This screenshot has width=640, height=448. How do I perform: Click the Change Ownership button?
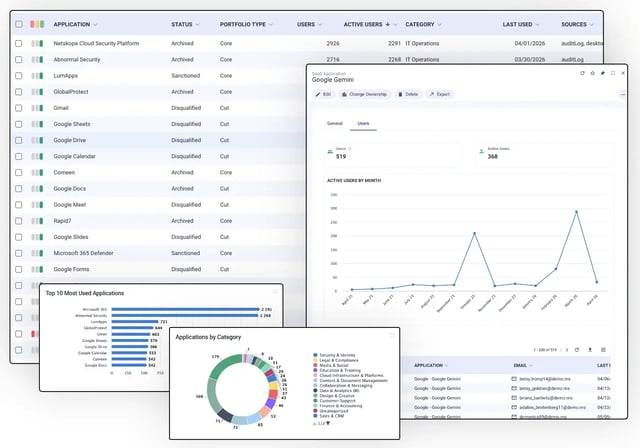pos(364,94)
